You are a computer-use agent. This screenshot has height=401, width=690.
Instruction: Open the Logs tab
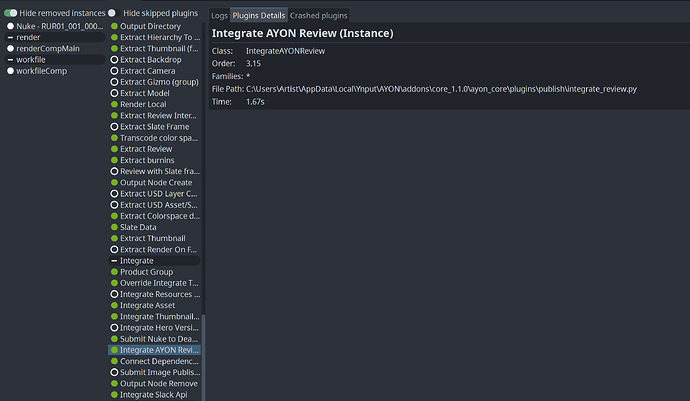point(219,15)
